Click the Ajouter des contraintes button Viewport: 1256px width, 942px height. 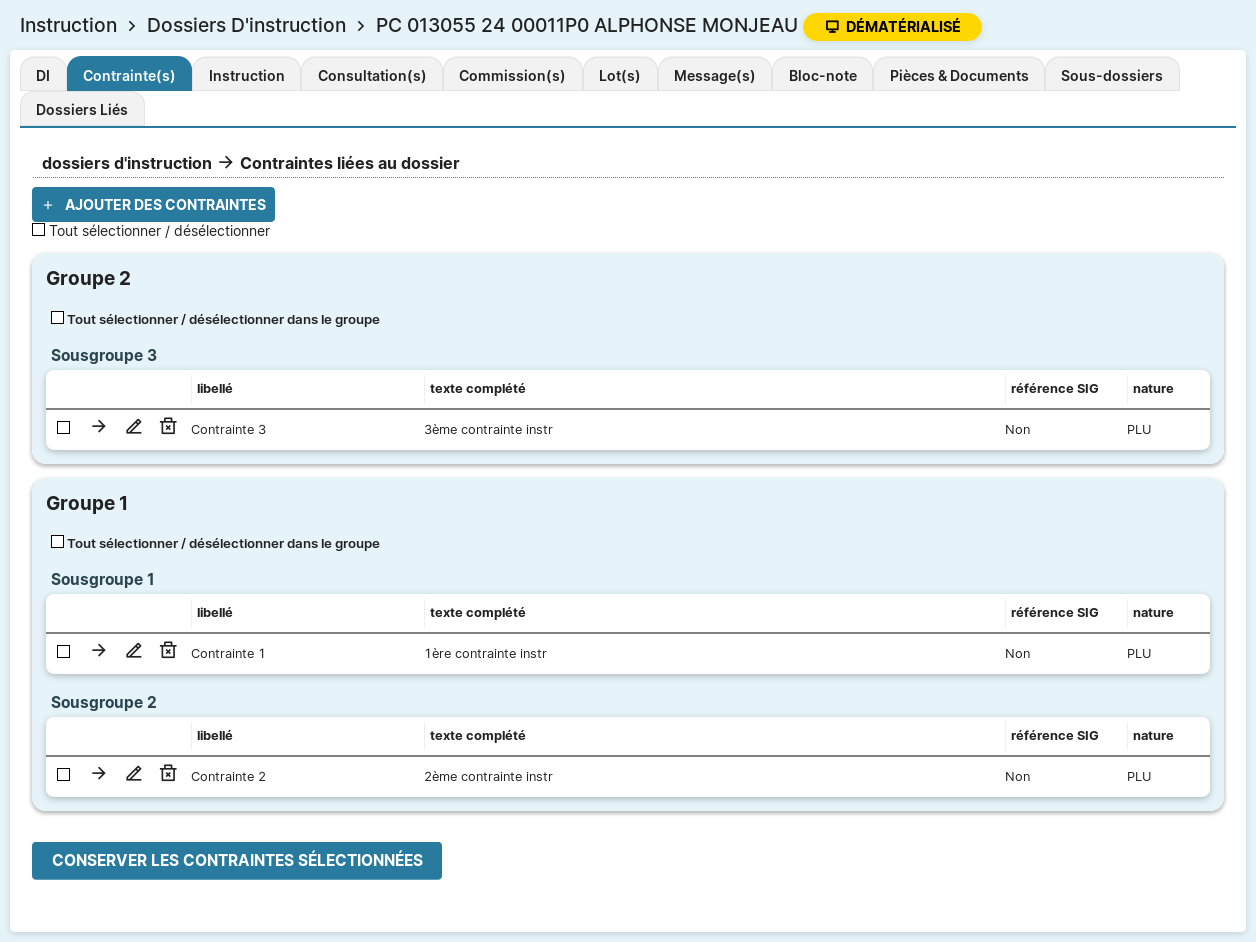(x=154, y=205)
